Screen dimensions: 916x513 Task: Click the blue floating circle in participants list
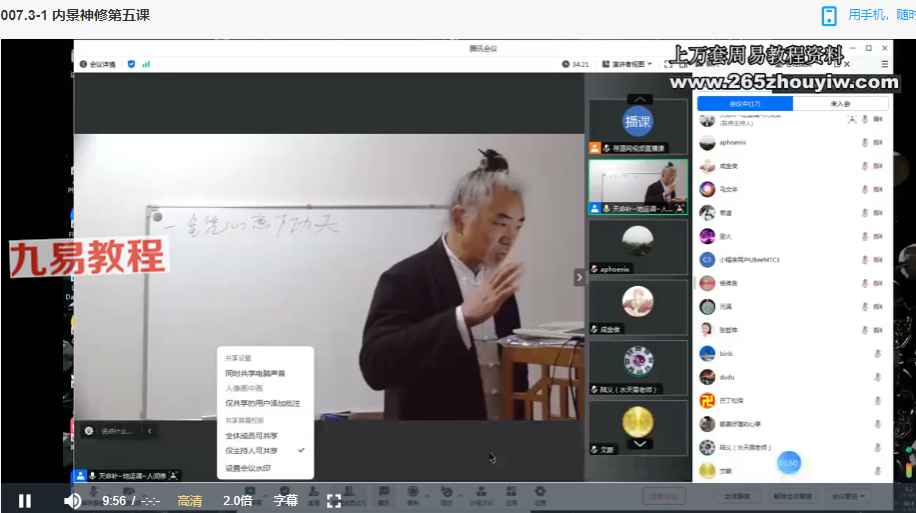(x=789, y=463)
